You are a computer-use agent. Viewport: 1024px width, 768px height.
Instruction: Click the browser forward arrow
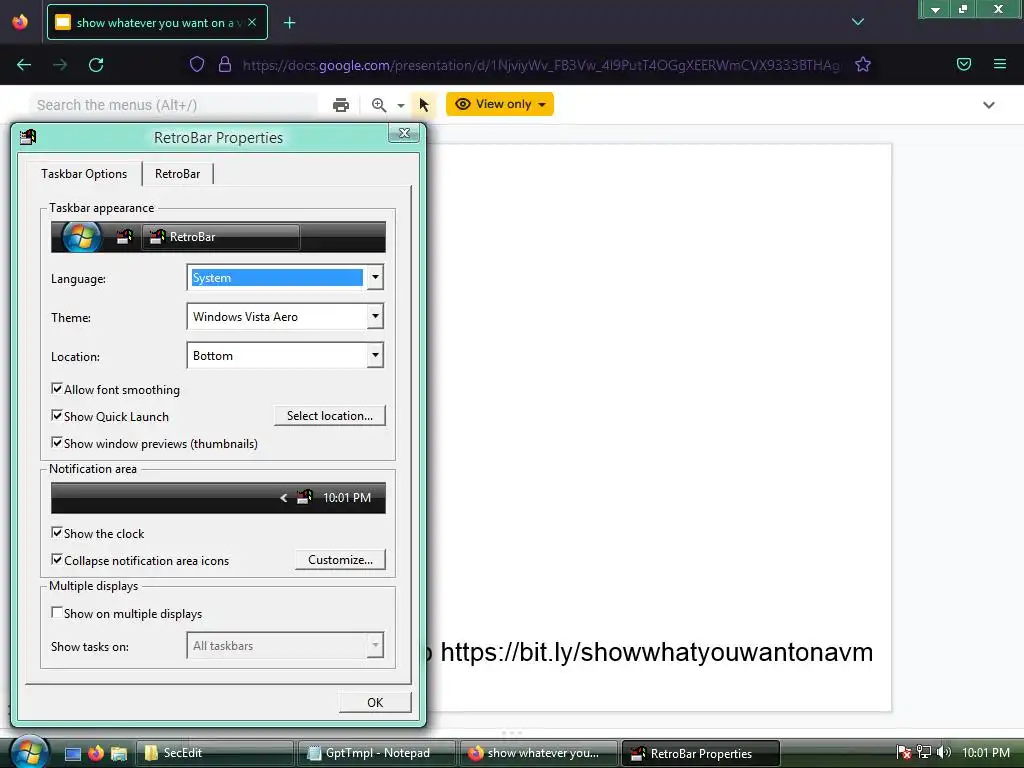point(60,65)
